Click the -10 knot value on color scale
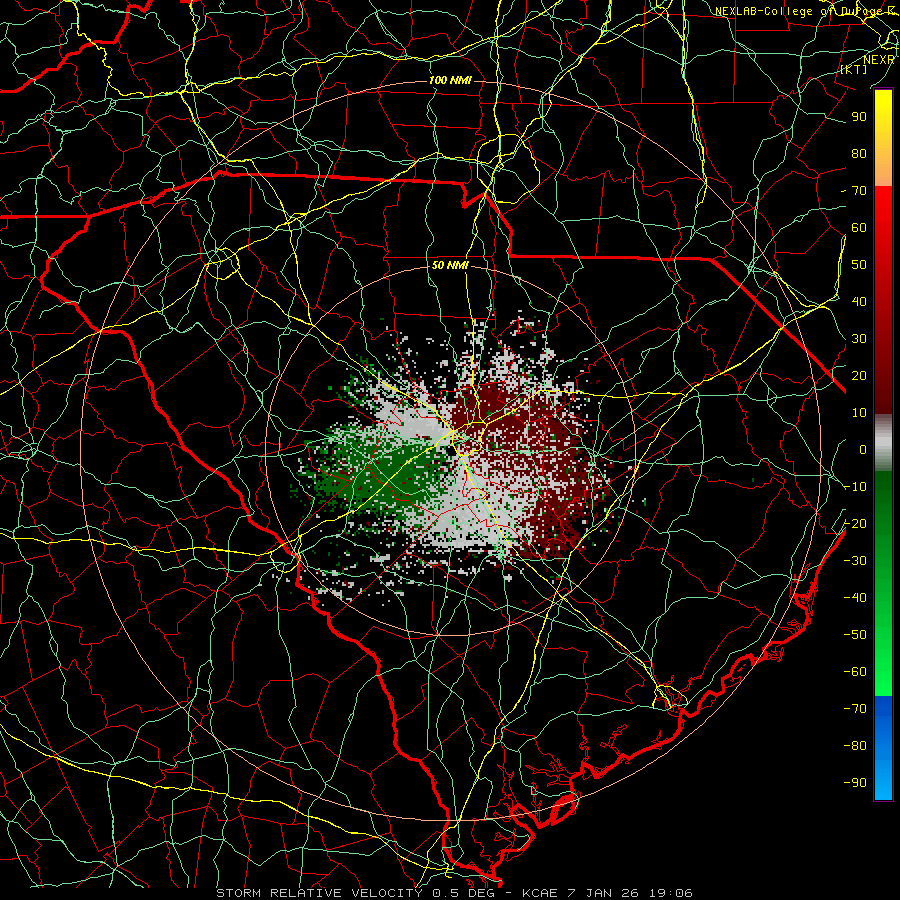This screenshot has width=900, height=900. 855,487
